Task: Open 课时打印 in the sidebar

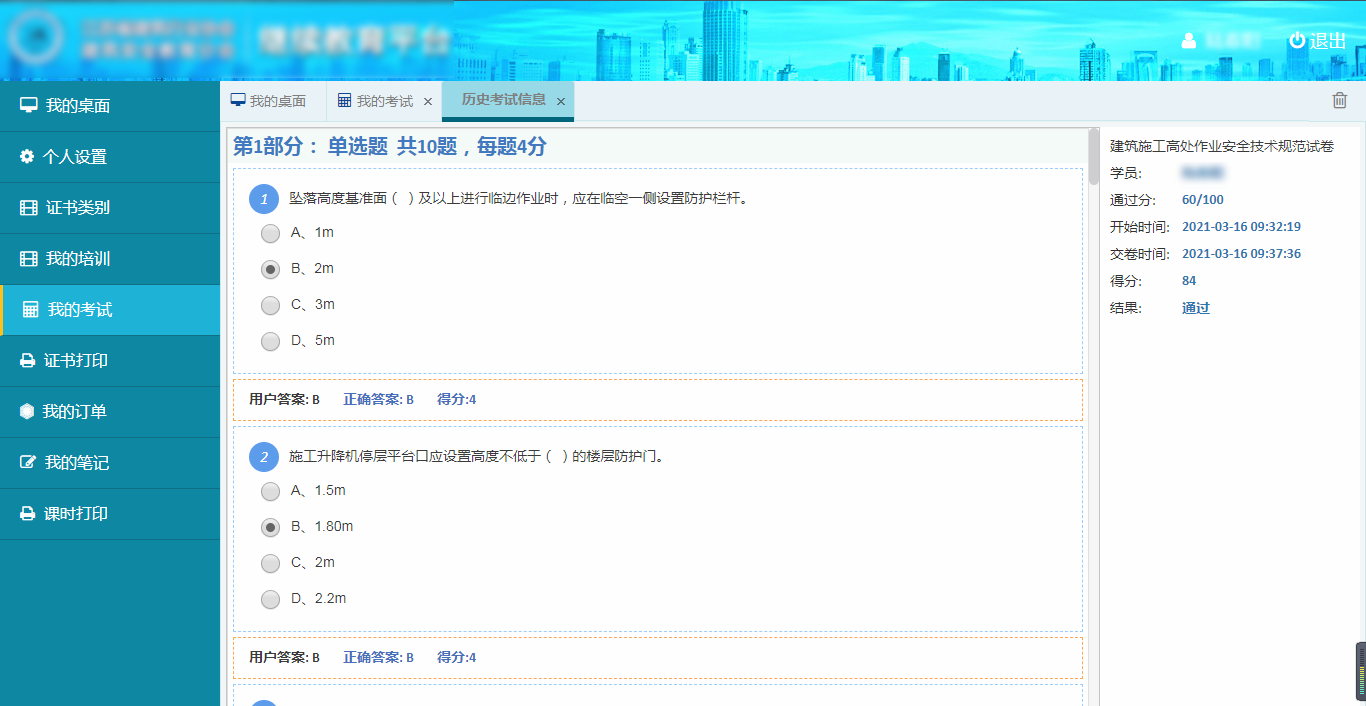Action: (x=76, y=514)
